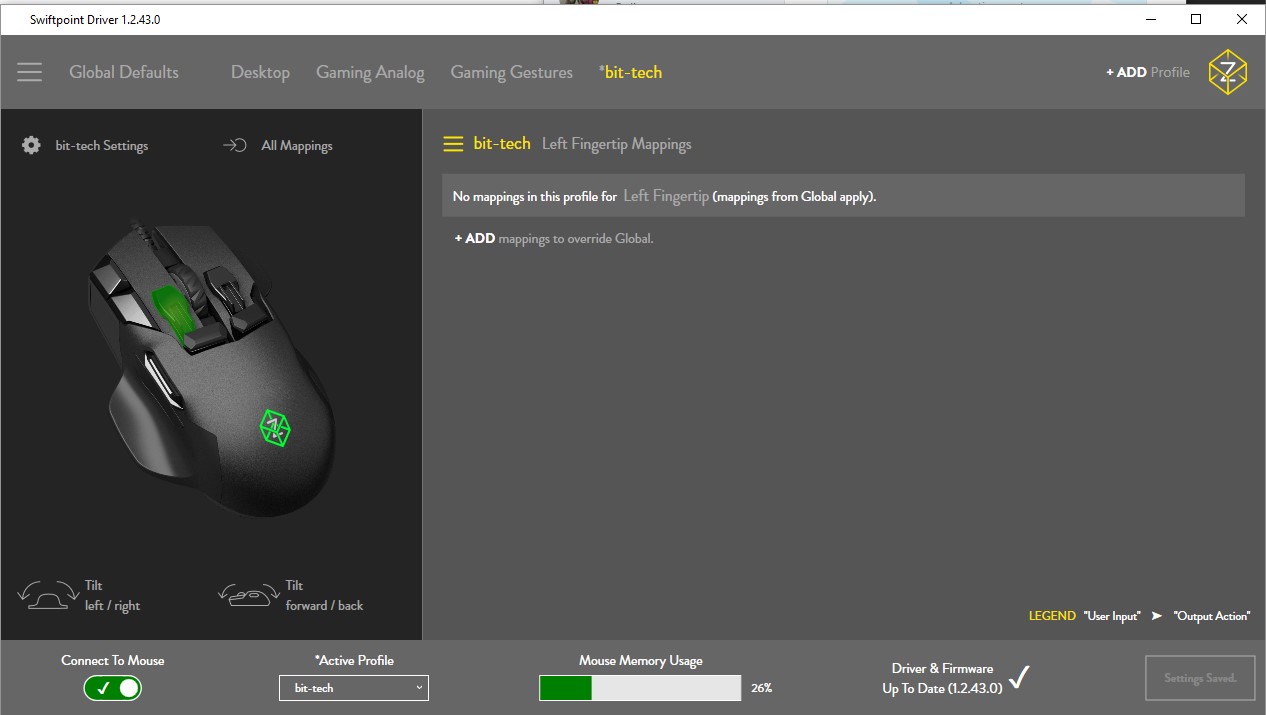
Task: Click the All Mappings arrow icon
Action: click(x=235, y=145)
